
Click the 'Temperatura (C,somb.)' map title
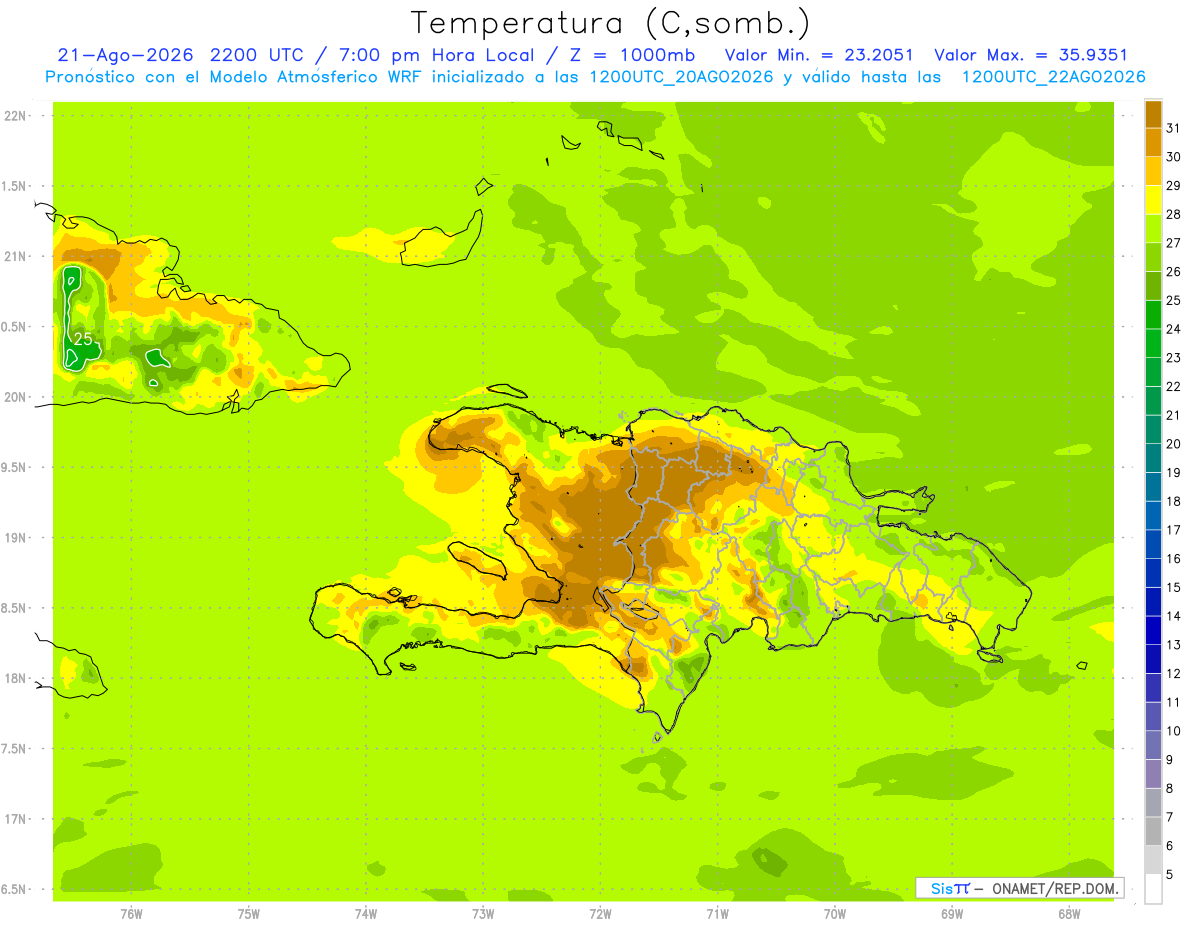(610, 23)
